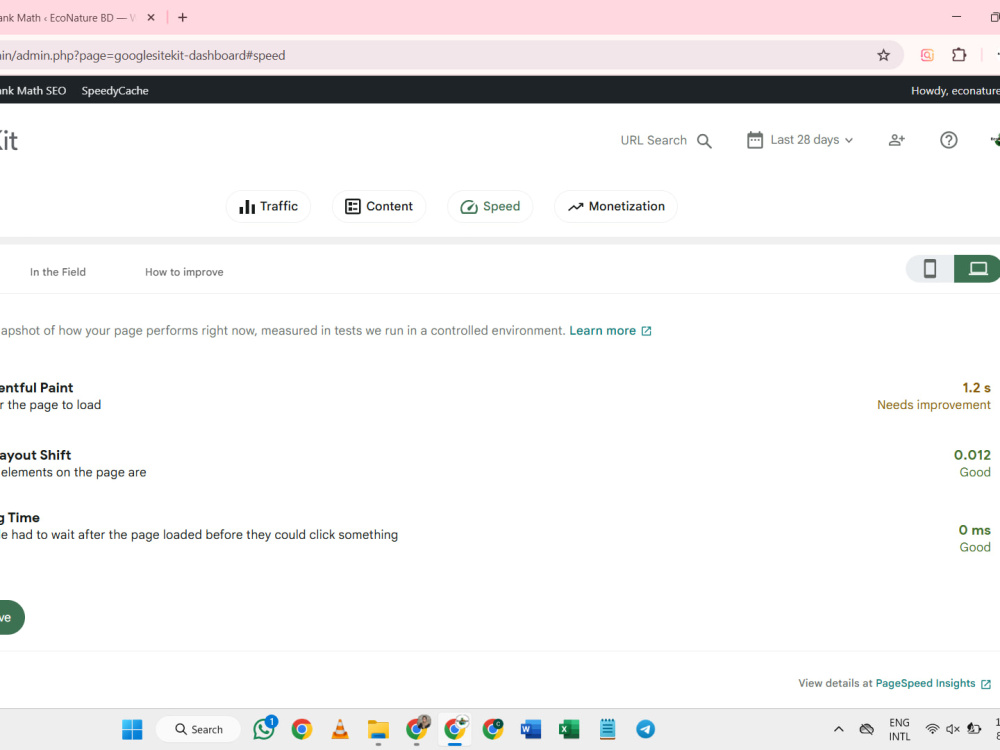
Task: Open Microsoft Word from the taskbar
Action: pyautogui.click(x=531, y=729)
